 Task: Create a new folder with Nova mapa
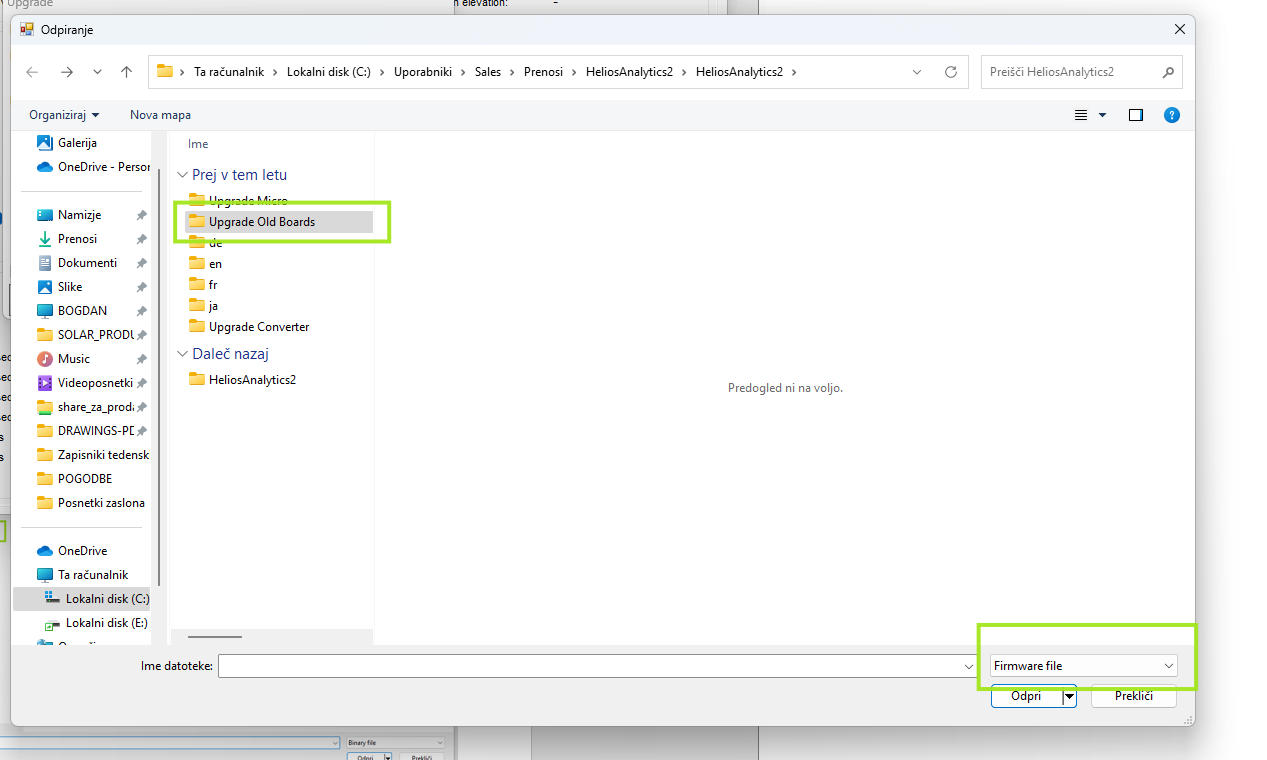point(160,115)
